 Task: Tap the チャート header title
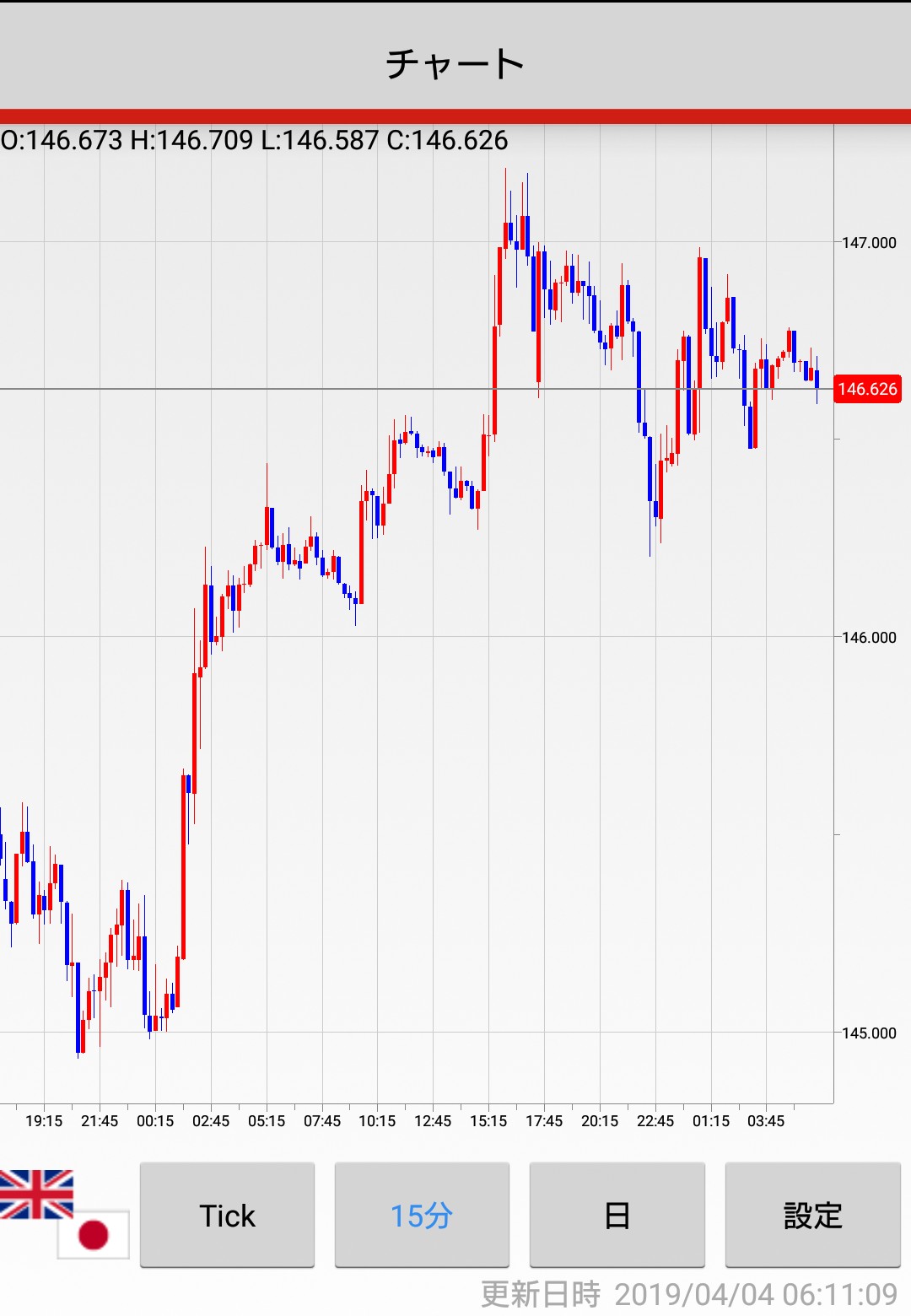pos(455,63)
